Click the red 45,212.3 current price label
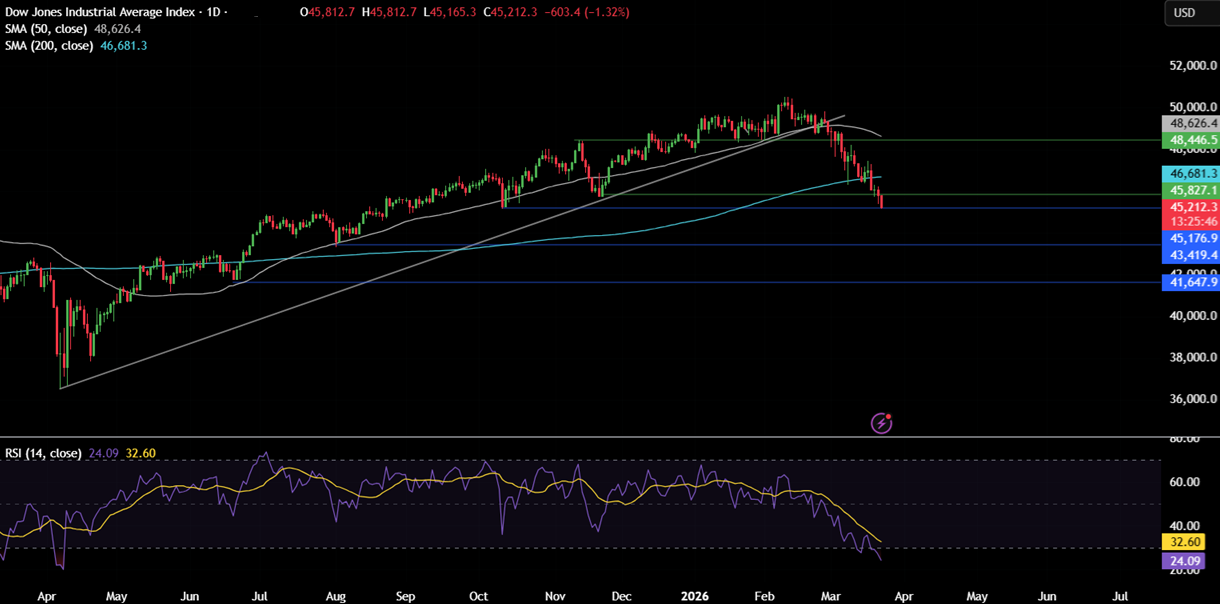The height and width of the screenshot is (604, 1220). pos(1190,207)
